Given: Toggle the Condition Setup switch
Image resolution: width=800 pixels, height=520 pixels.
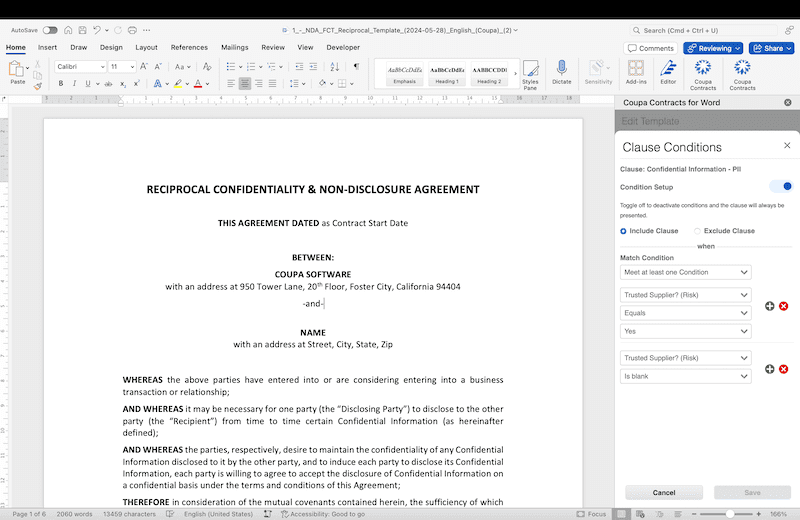Looking at the screenshot, I should tap(781, 186).
